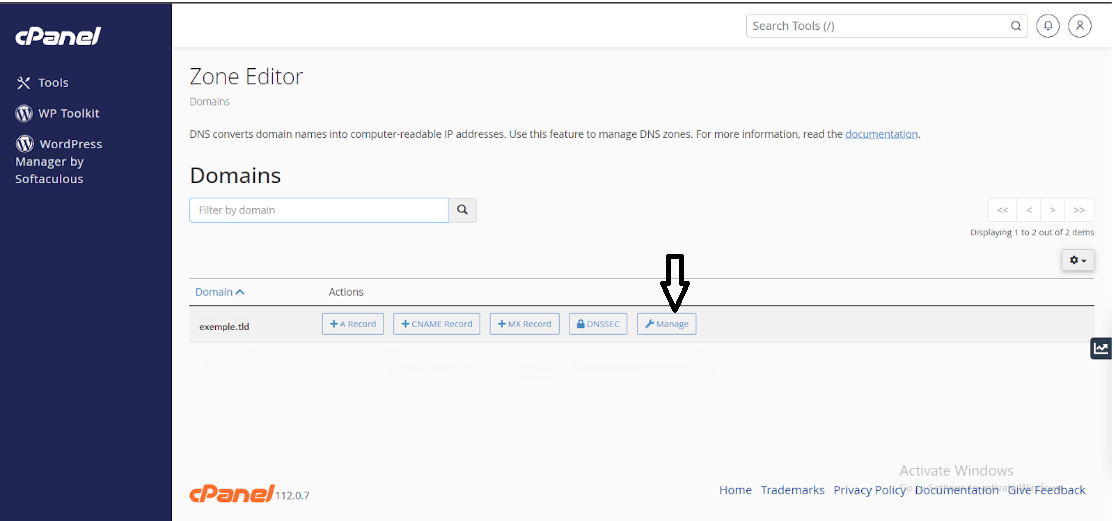The width and height of the screenshot is (1114, 521).
Task: Add an A Record for exemple.tld
Action: 353,324
